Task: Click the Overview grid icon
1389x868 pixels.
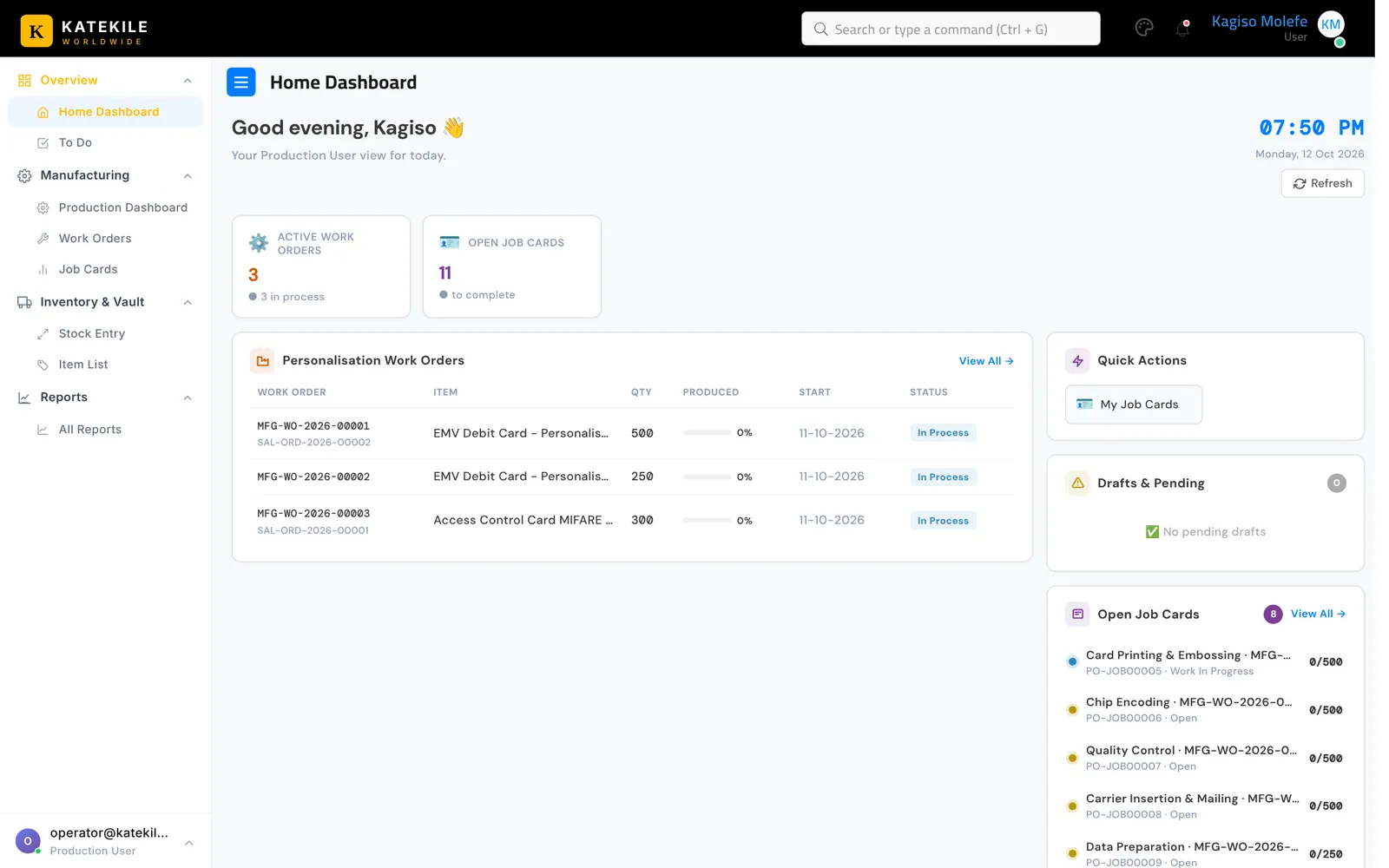Action: 24,81
